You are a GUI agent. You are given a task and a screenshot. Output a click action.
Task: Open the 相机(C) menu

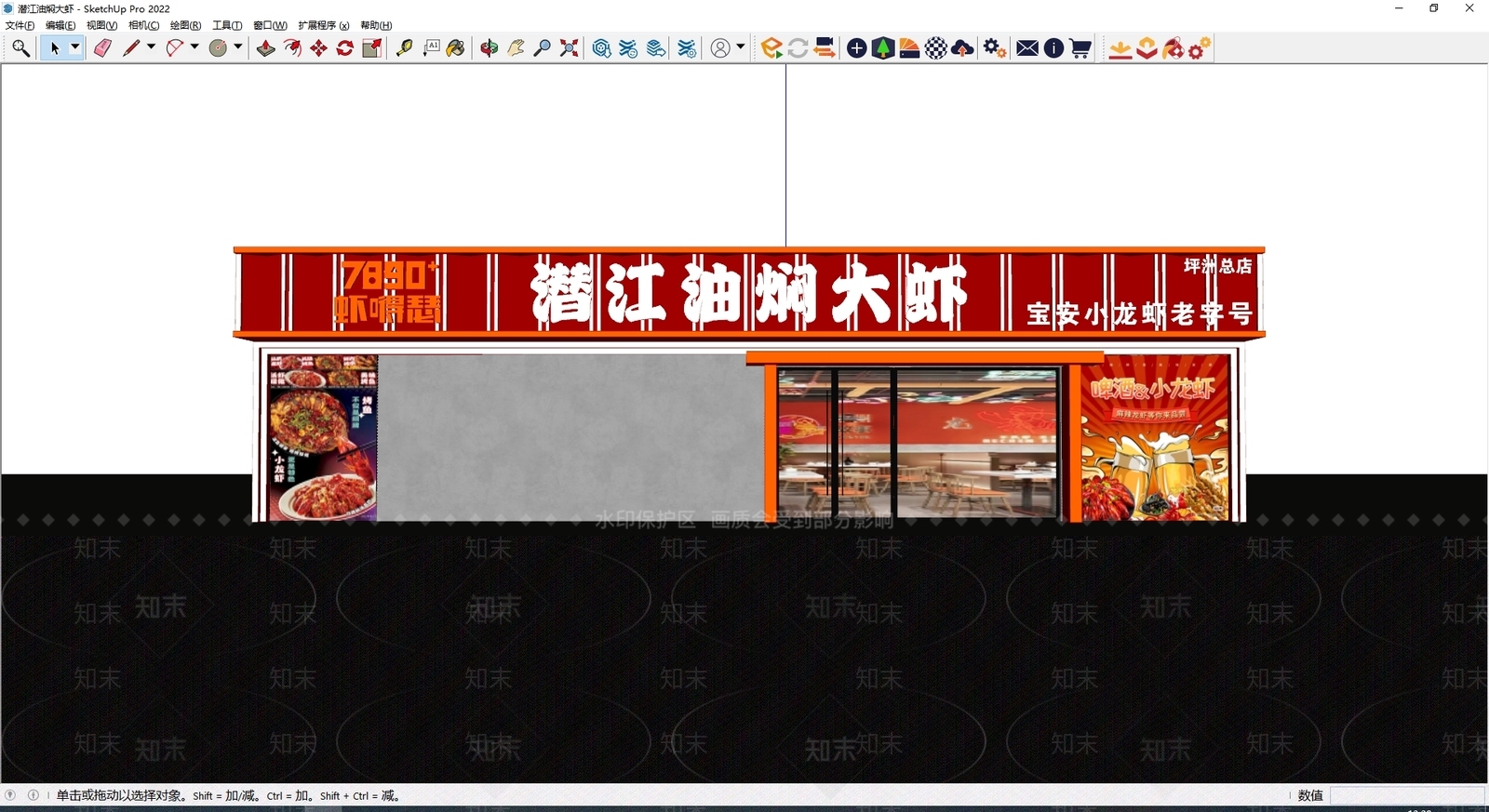[x=143, y=25]
